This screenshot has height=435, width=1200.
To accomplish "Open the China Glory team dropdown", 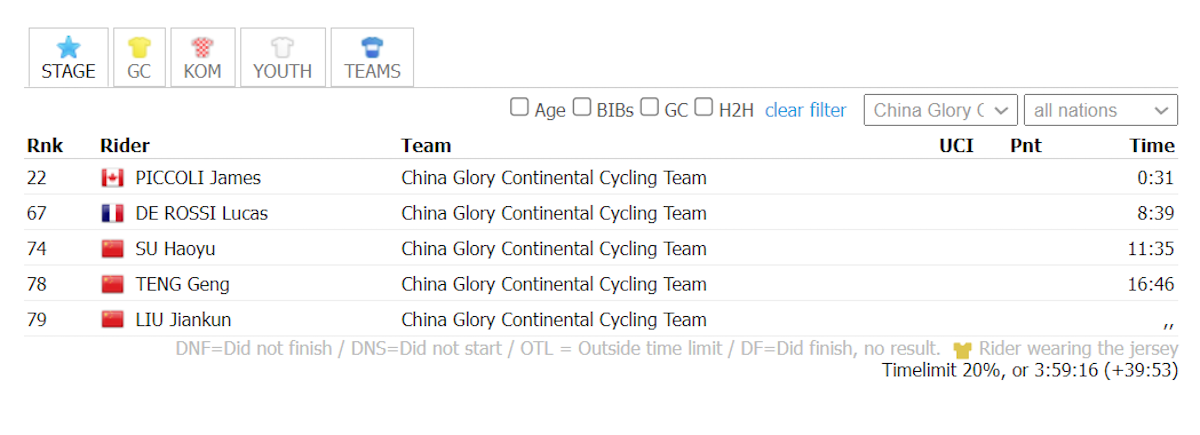I will 941,110.
